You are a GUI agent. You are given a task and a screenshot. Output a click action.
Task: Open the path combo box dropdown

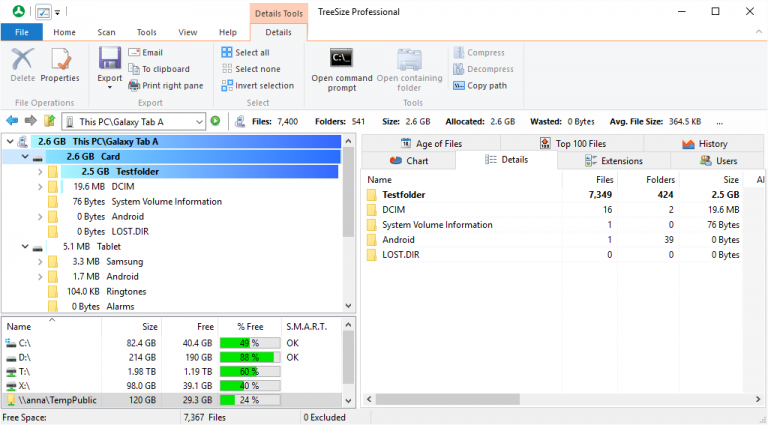pyautogui.click(x=199, y=121)
